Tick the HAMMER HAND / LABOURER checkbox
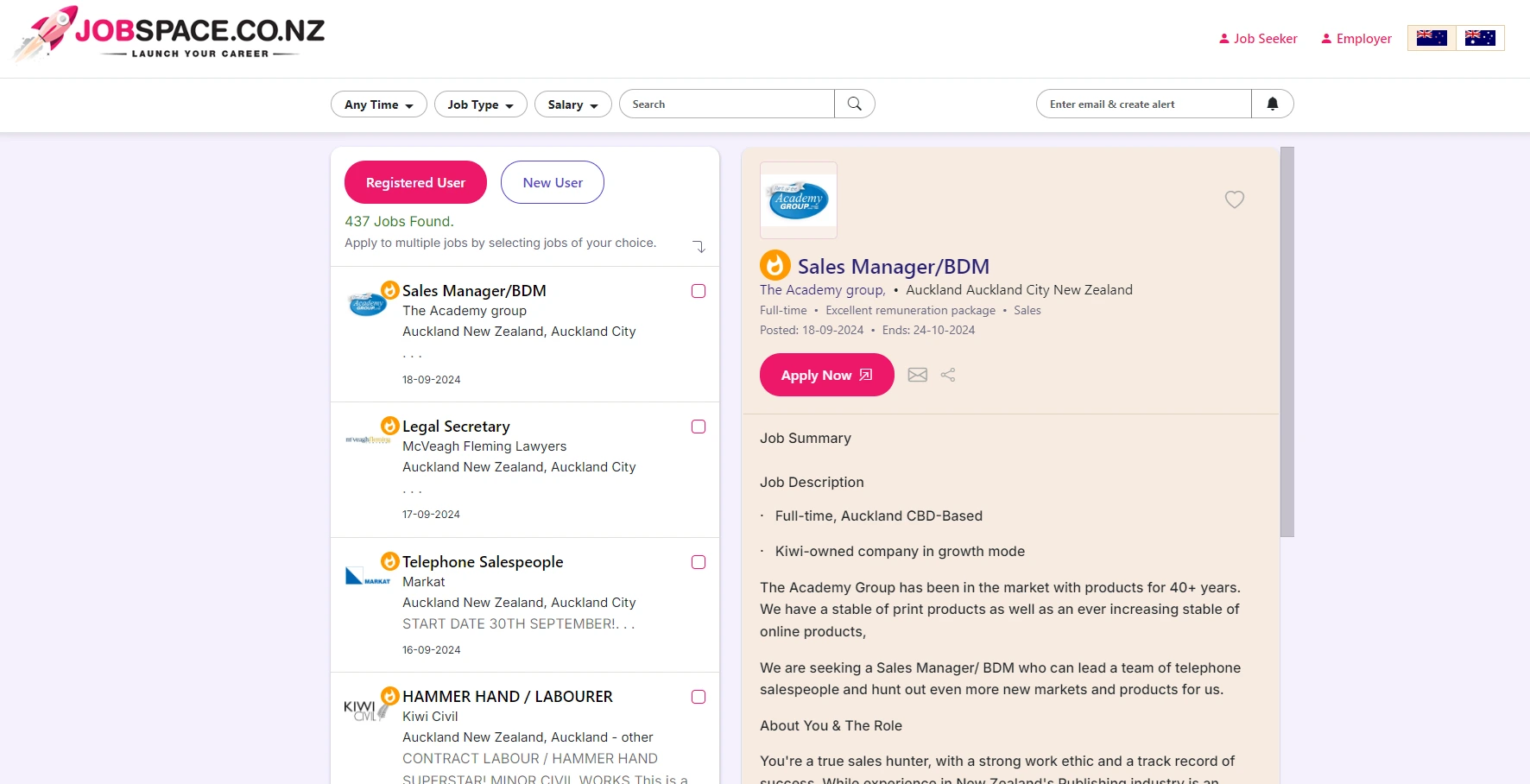Viewport: 1530px width, 784px height. 699,697
